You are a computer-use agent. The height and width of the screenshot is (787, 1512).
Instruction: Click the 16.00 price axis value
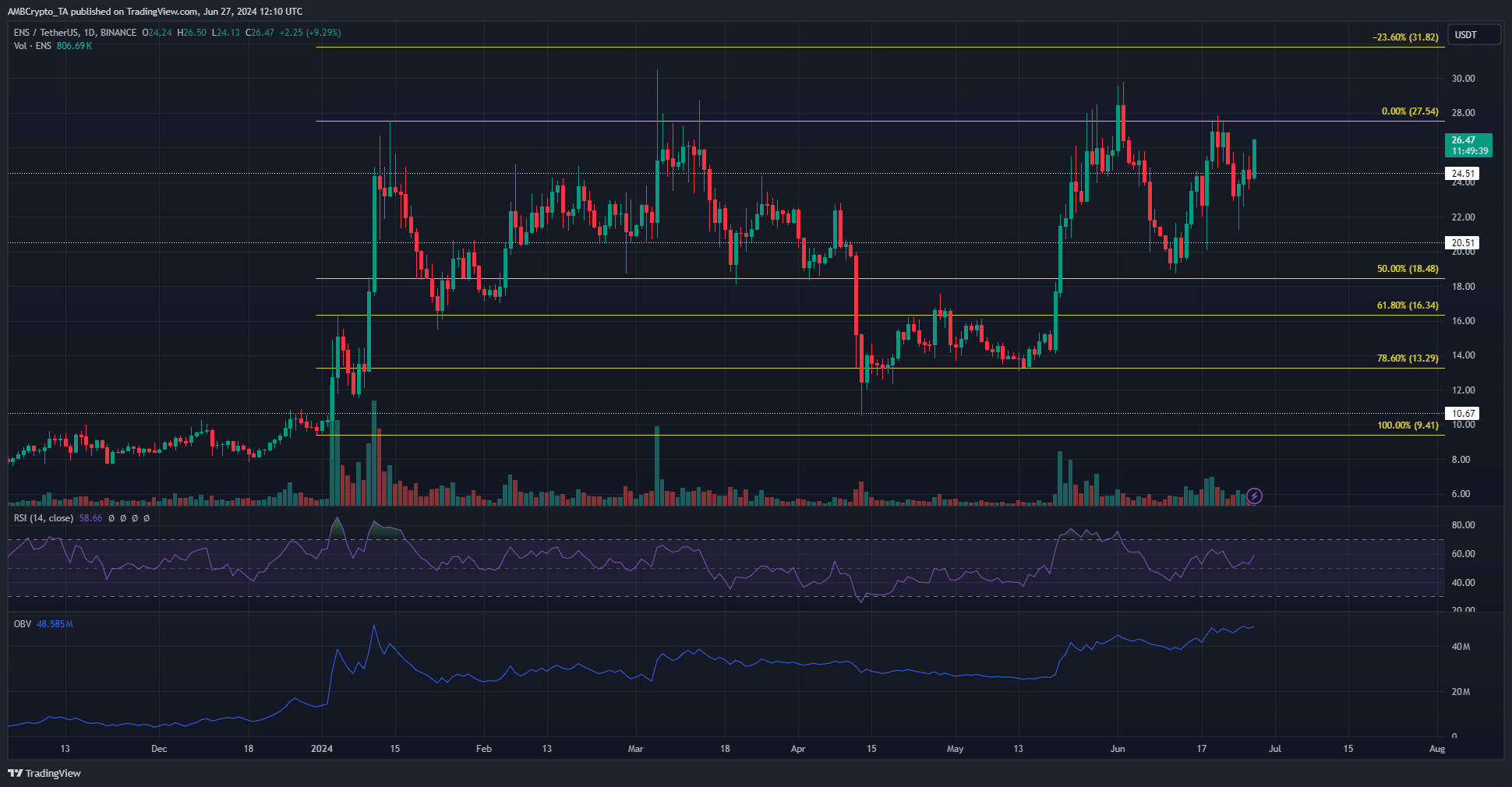point(1463,321)
